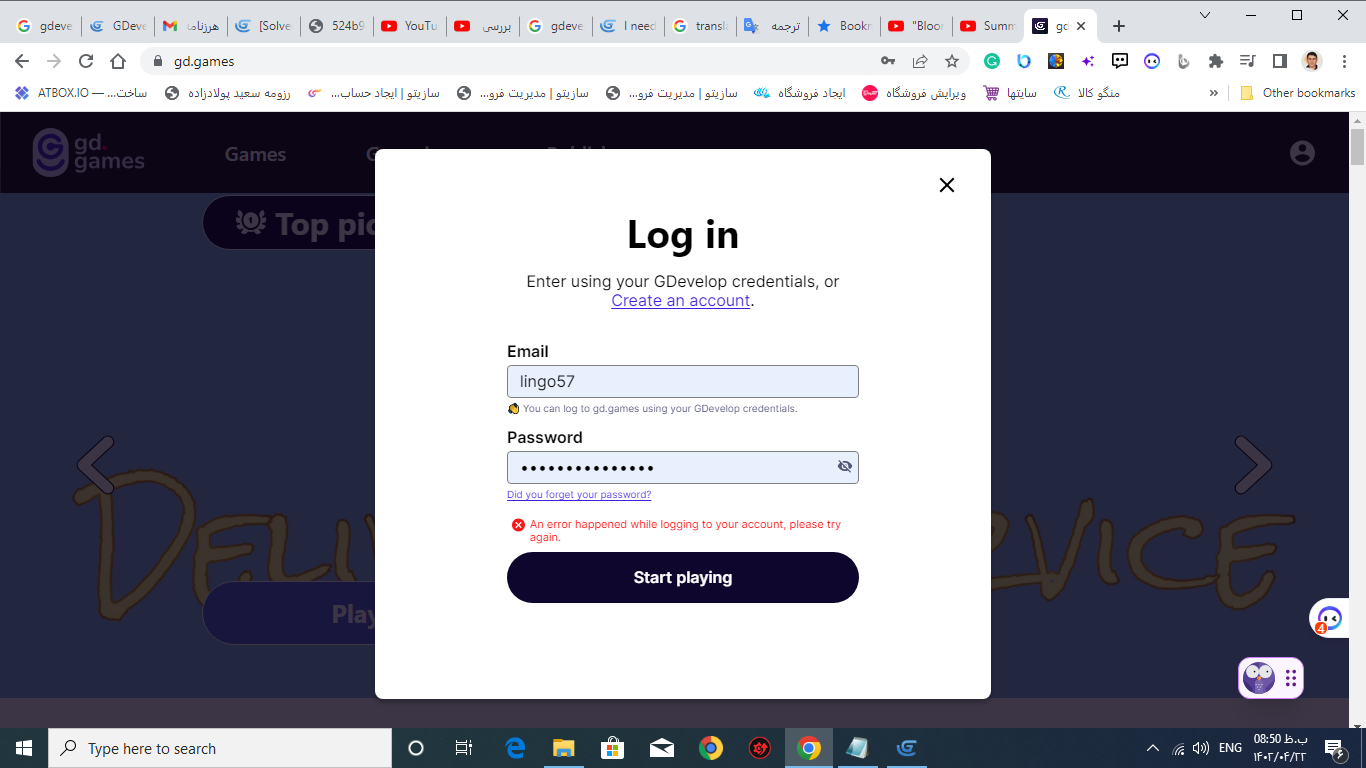Click the gd.games logo
Image resolution: width=1366 pixels, height=768 pixels.
tap(89, 153)
